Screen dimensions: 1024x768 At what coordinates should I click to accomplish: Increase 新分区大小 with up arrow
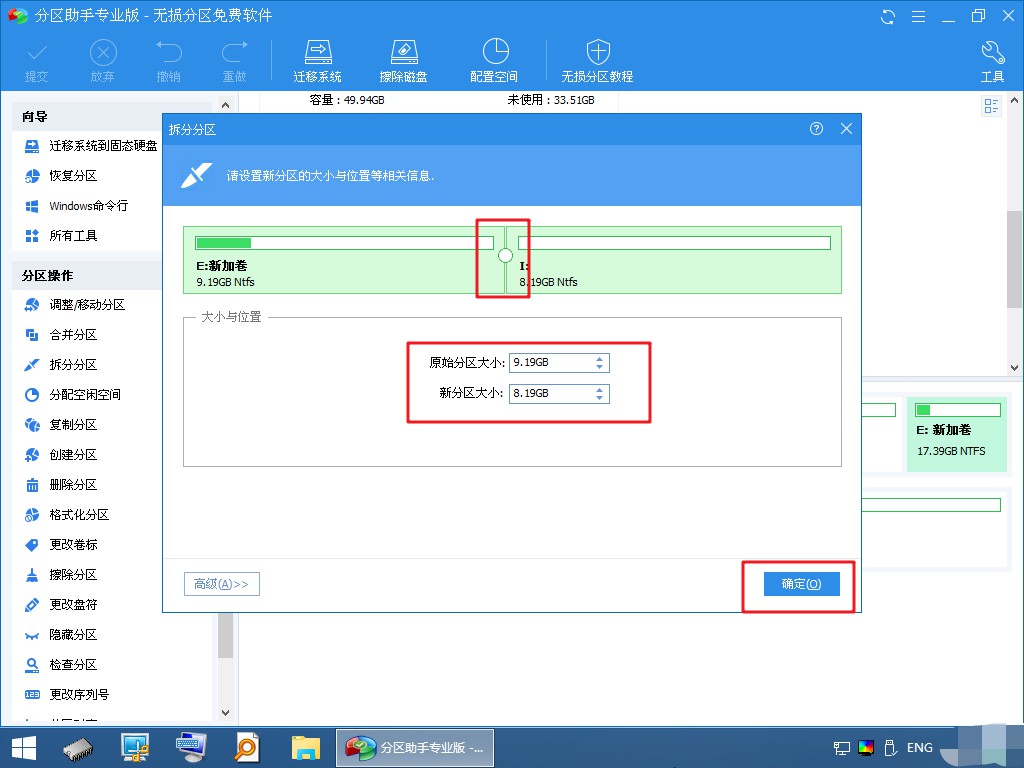point(600,389)
